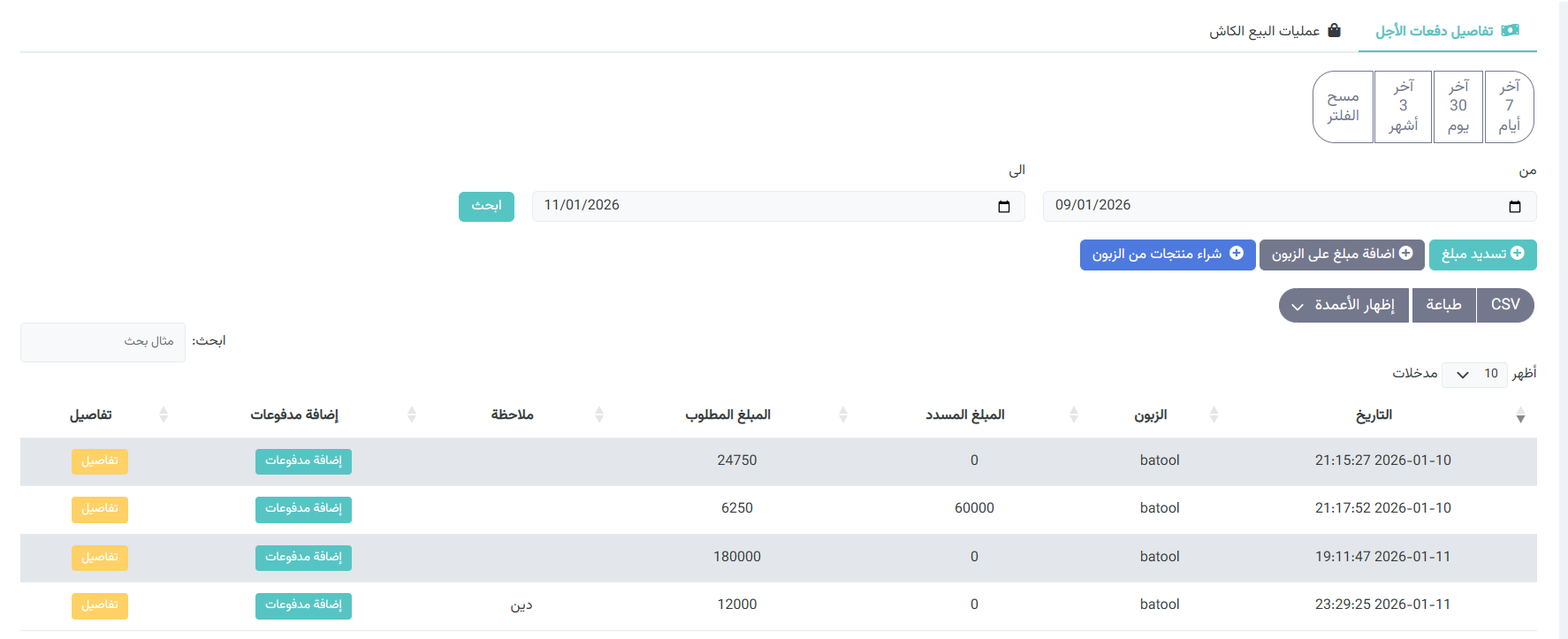1568x639 pixels.
Task: Click the note دين in the last row
Action: pyautogui.click(x=521, y=605)
